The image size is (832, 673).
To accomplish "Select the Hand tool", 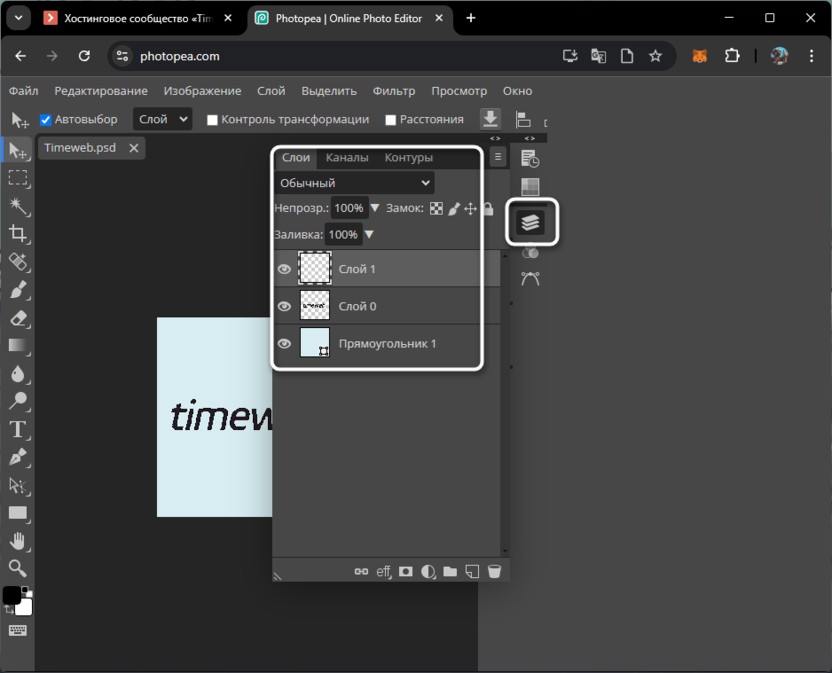I will (x=17, y=541).
